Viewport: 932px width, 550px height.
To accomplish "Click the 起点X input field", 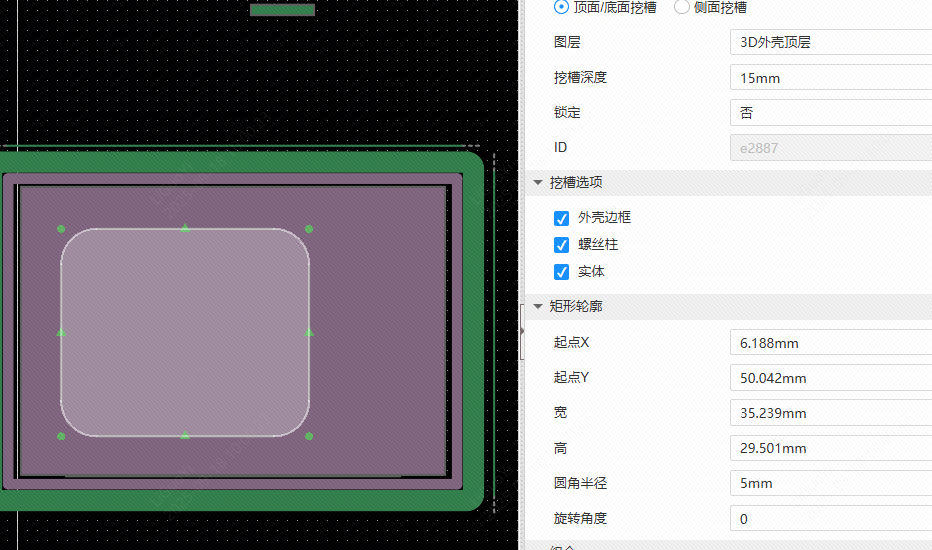I will [x=830, y=343].
